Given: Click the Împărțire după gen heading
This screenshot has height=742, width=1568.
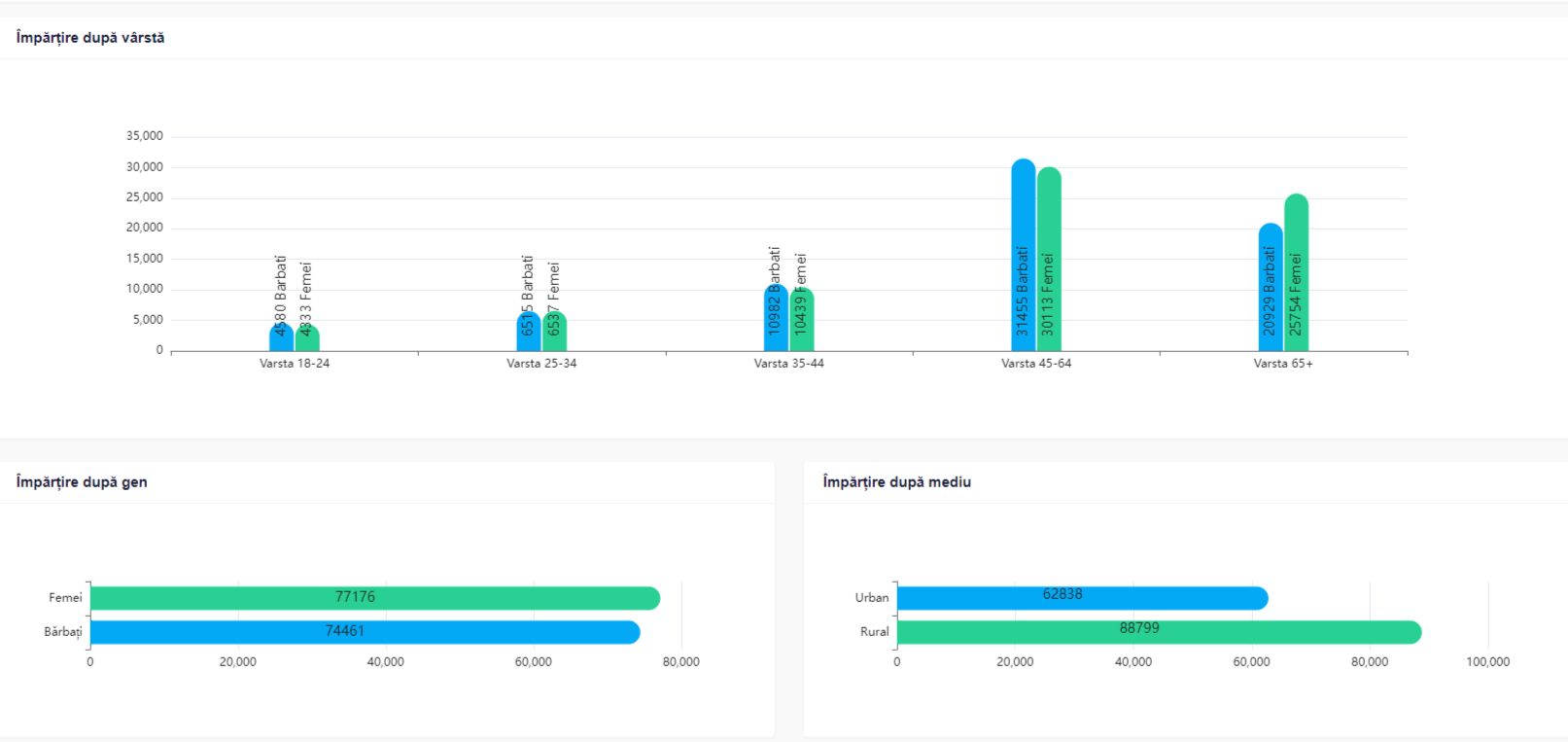Looking at the screenshot, I should point(82,482).
